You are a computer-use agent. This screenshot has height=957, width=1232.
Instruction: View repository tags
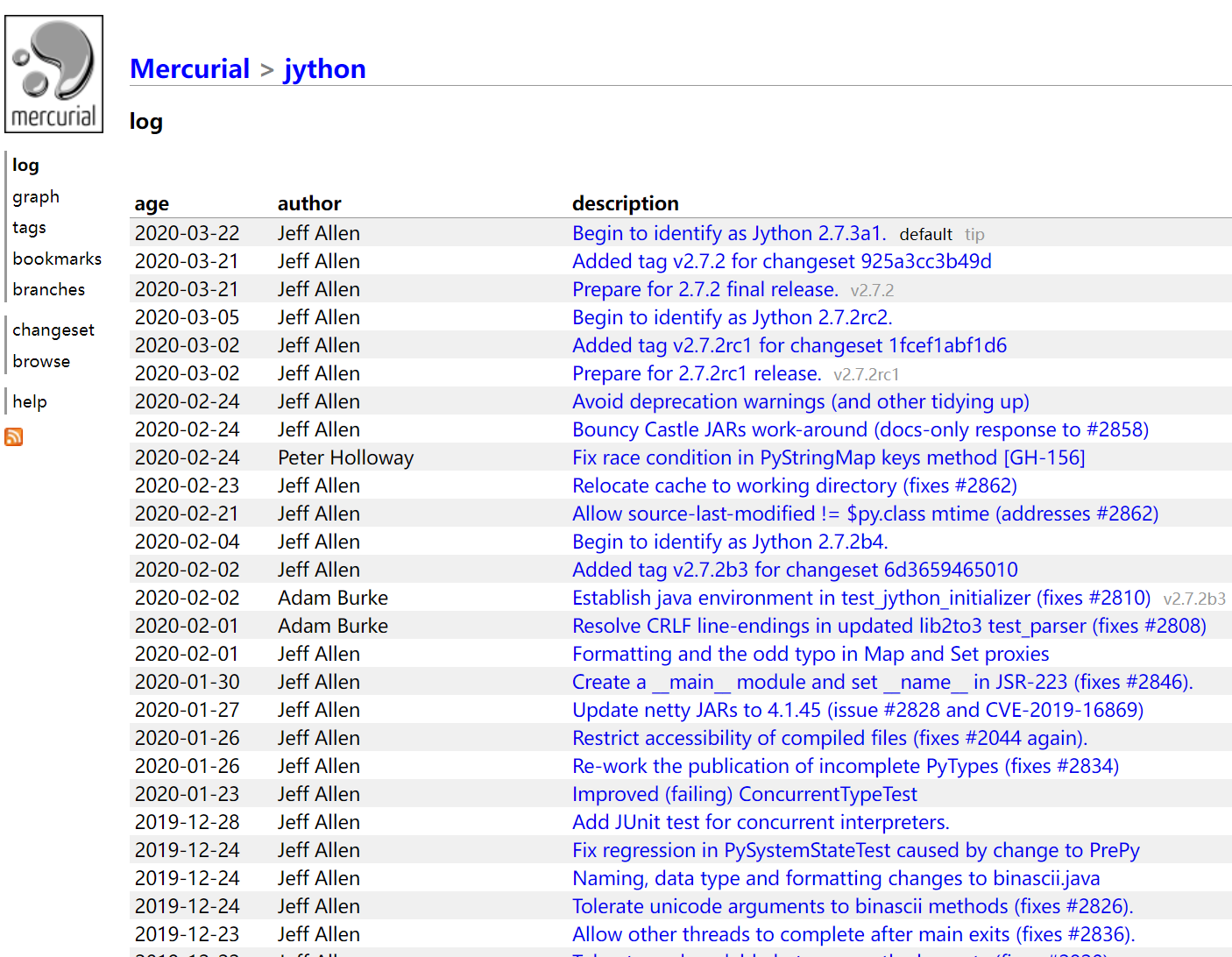(29, 227)
